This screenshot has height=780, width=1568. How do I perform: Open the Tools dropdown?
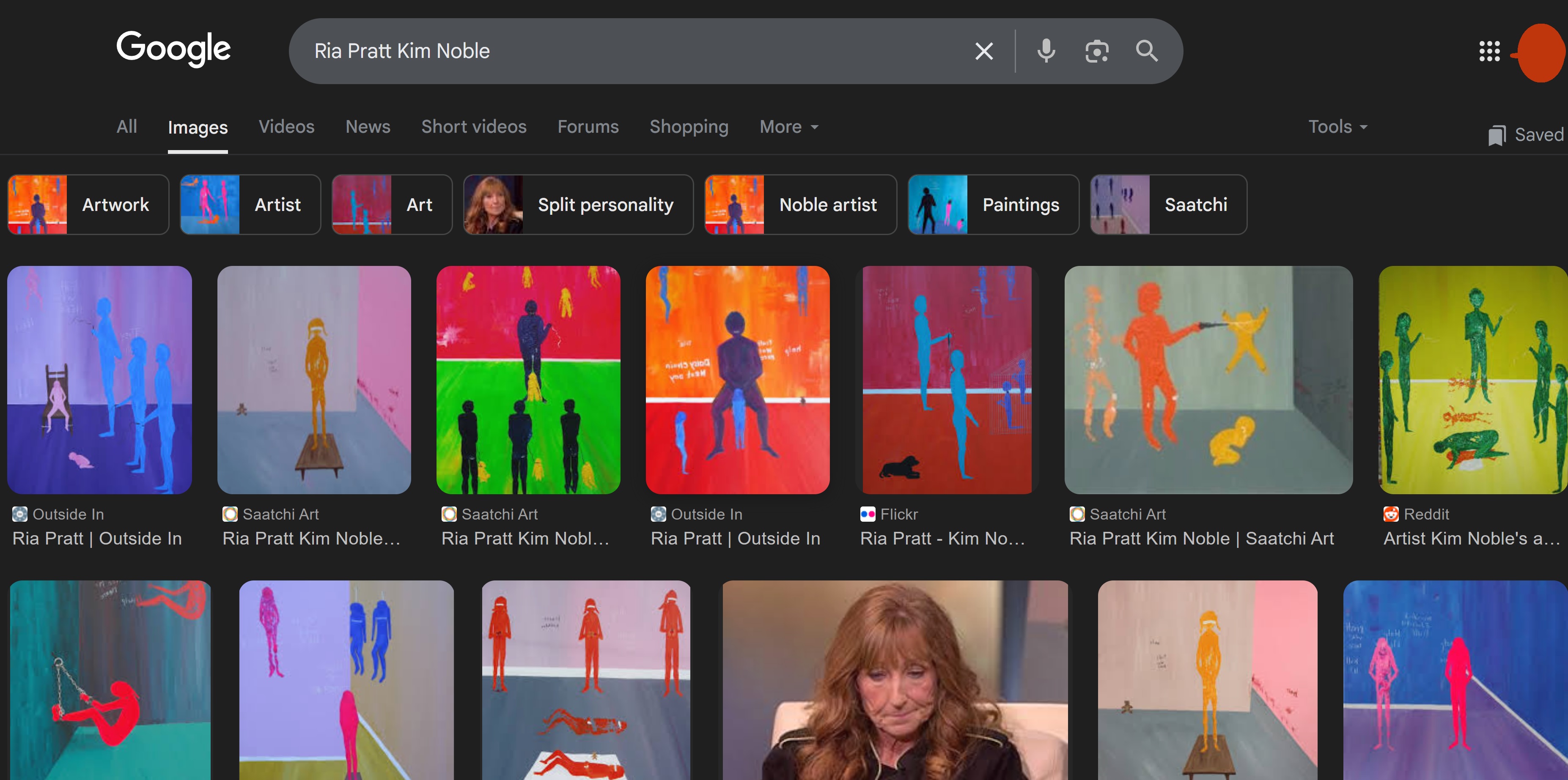(x=1338, y=126)
